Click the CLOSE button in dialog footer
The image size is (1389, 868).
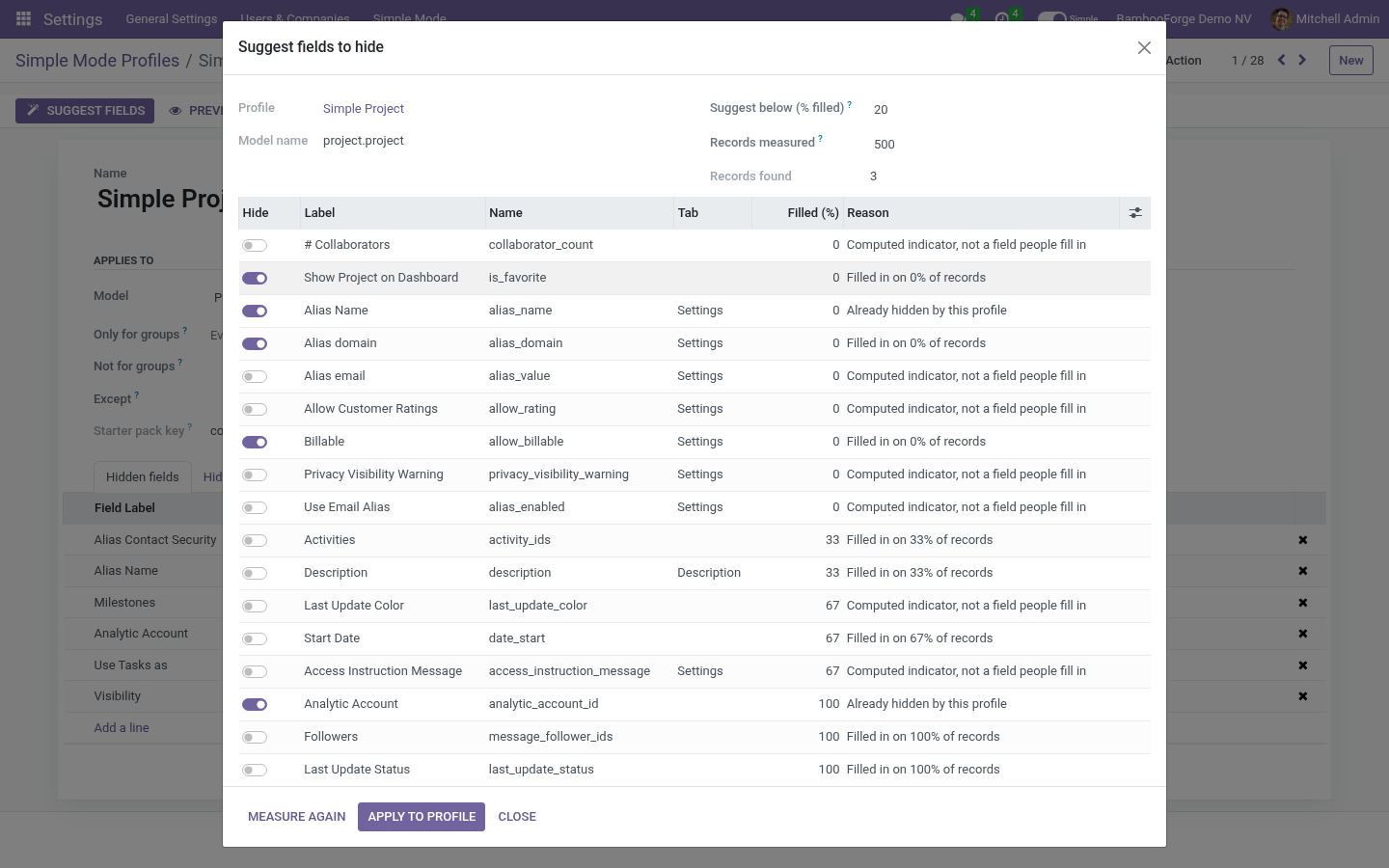click(x=517, y=817)
